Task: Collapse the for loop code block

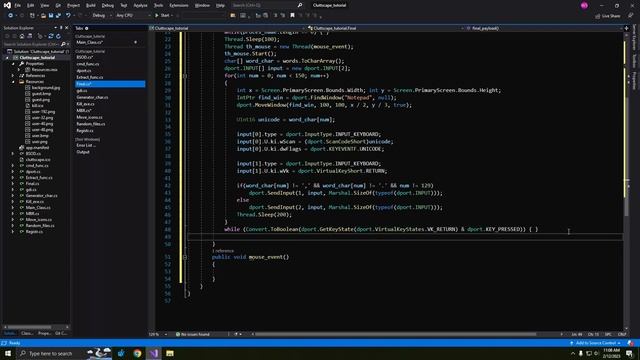Action: click(185, 76)
